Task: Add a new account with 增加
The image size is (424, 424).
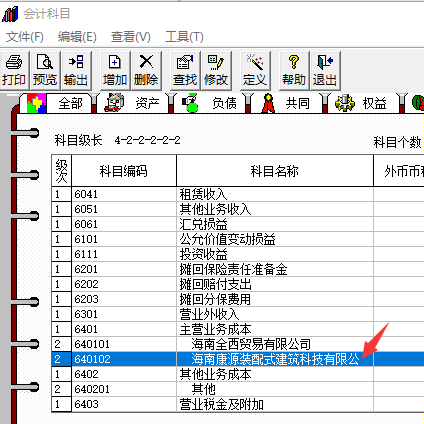Action: pyautogui.click(x=115, y=71)
